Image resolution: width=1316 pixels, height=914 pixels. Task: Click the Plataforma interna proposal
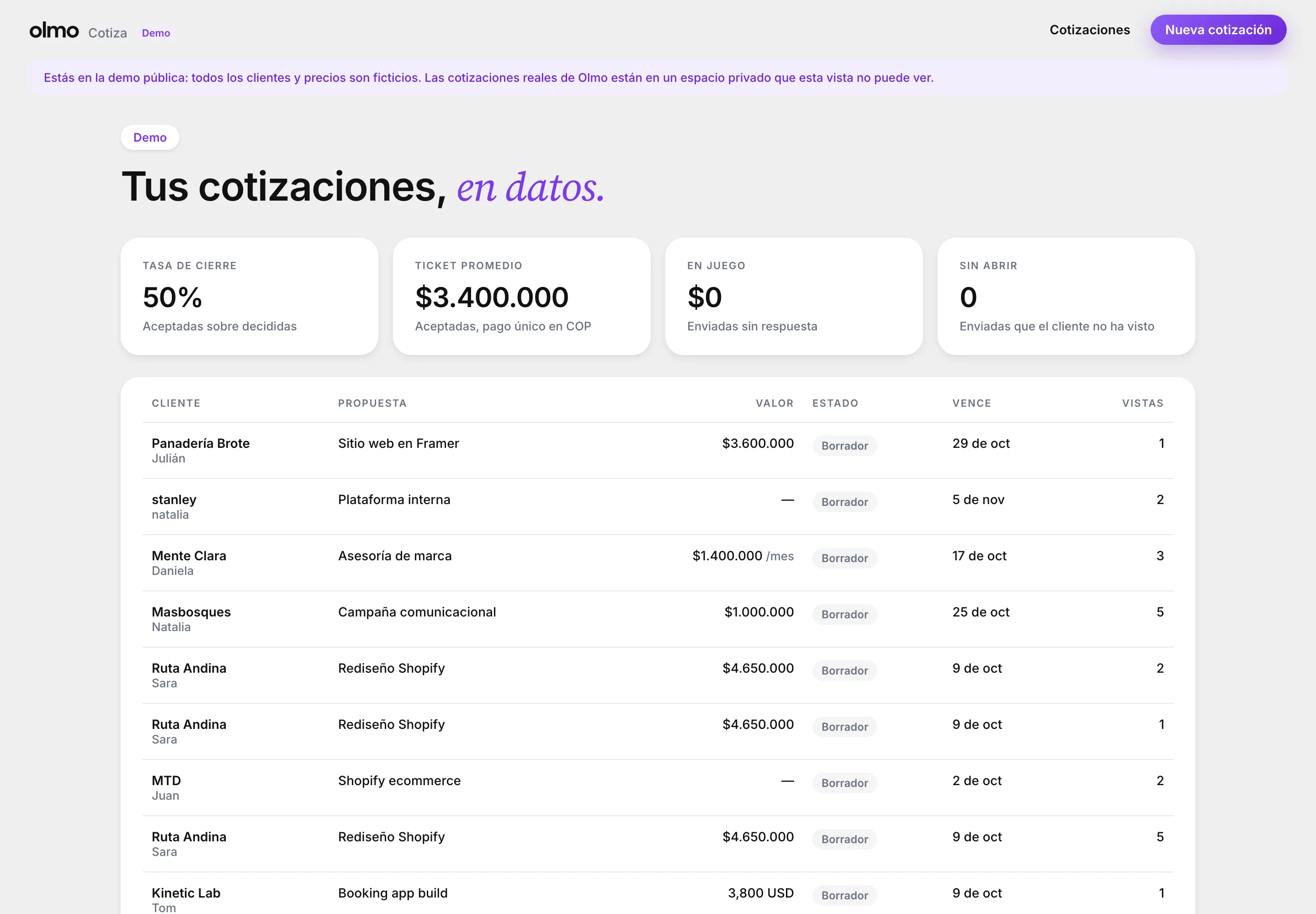[394, 500]
